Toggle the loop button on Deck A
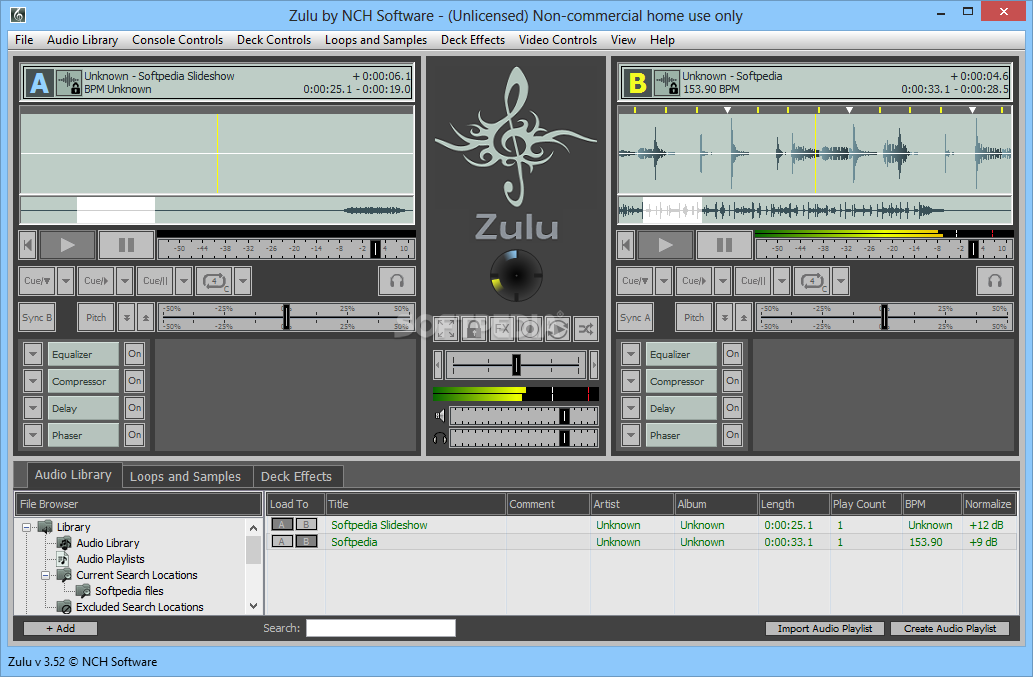The image size is (1033, 677). click(214, 281)
